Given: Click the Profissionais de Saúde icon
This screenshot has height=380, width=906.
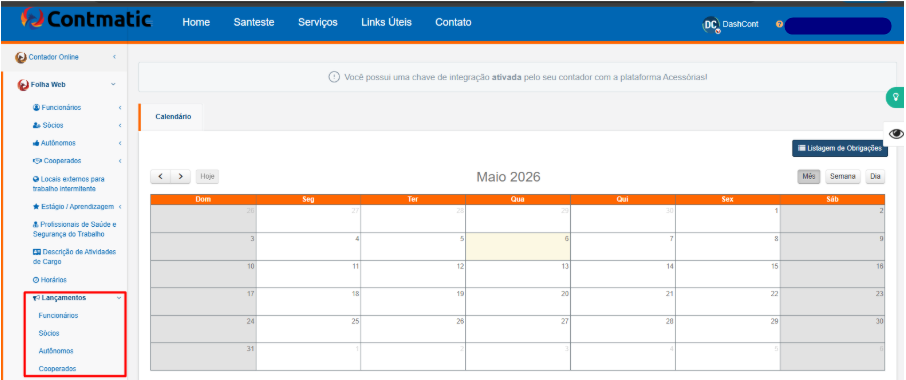Looking at the screenshot, I should (x=36, y=224).
